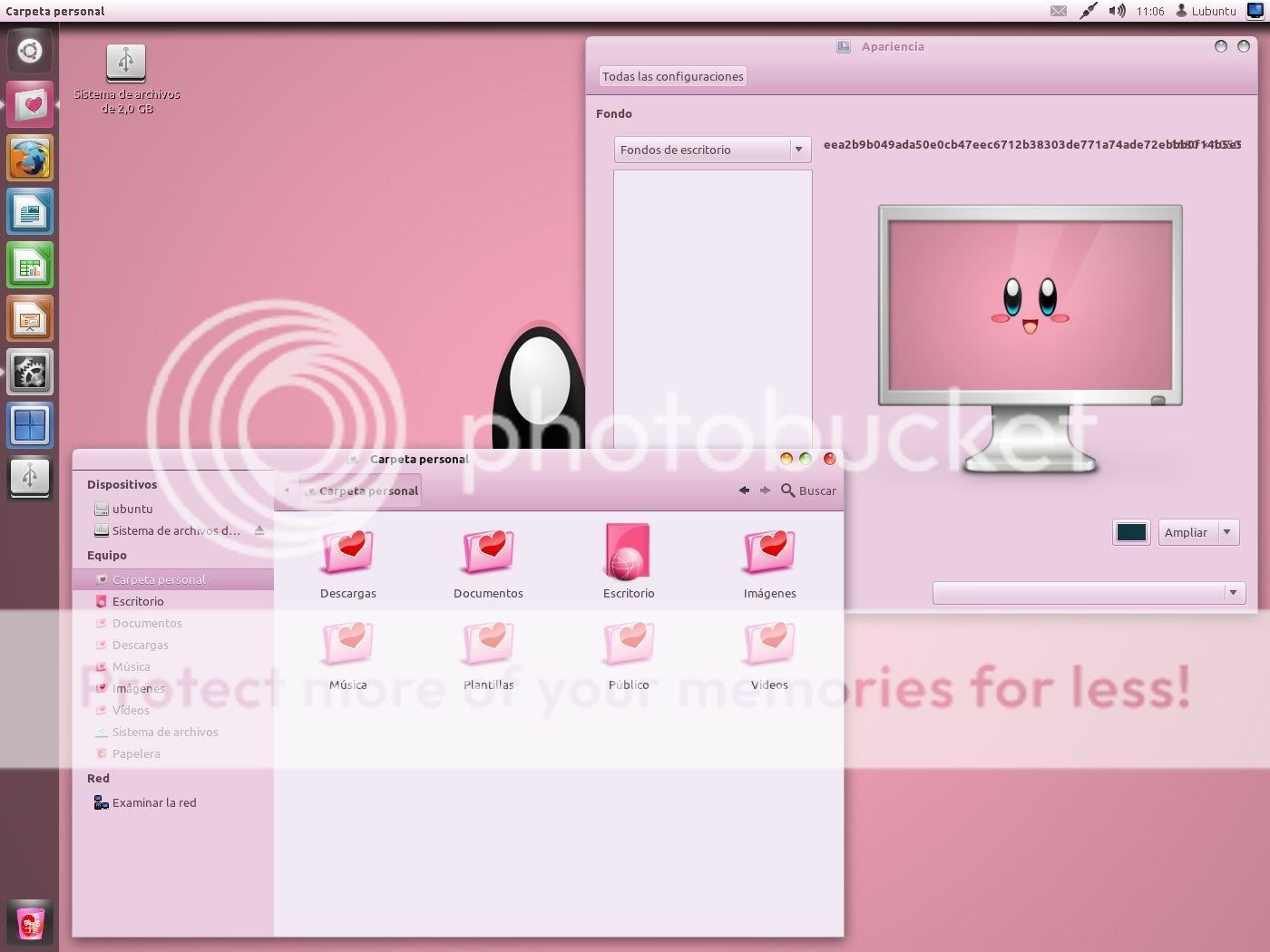
Task: Click the small left arrow before the path bar
Action: pos(287,491)
